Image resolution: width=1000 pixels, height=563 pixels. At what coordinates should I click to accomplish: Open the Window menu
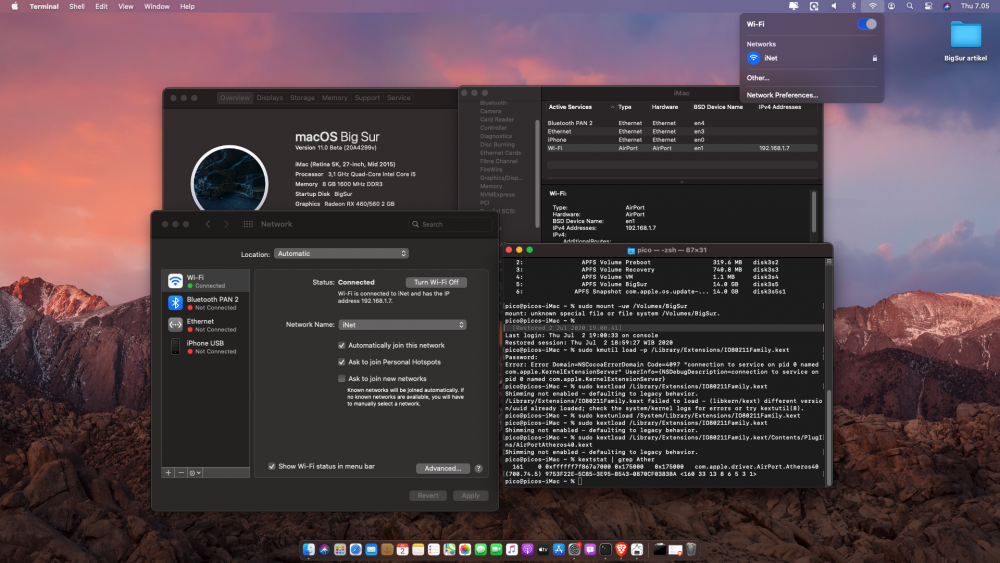(156, 6)
